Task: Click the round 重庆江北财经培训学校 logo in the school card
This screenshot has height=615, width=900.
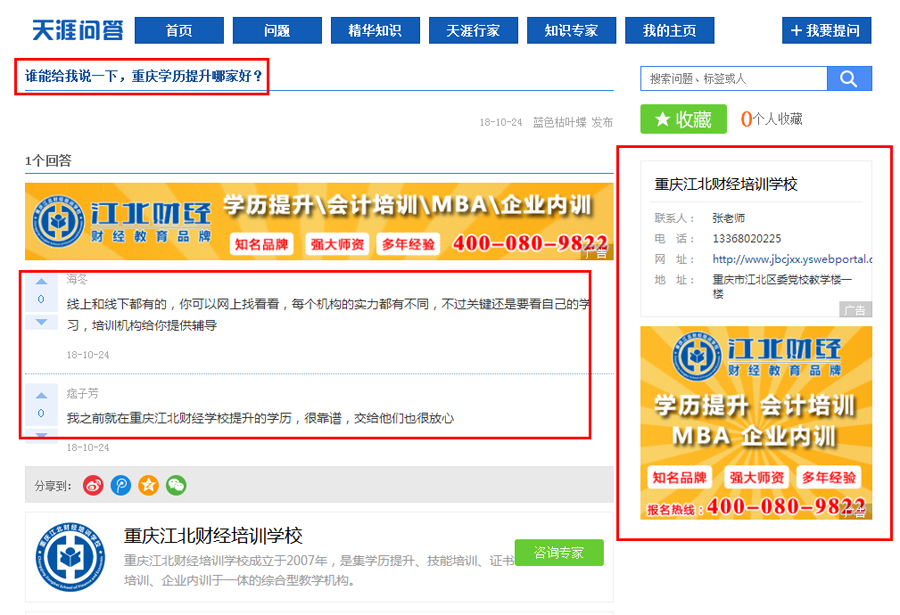Action: [70, 557]
